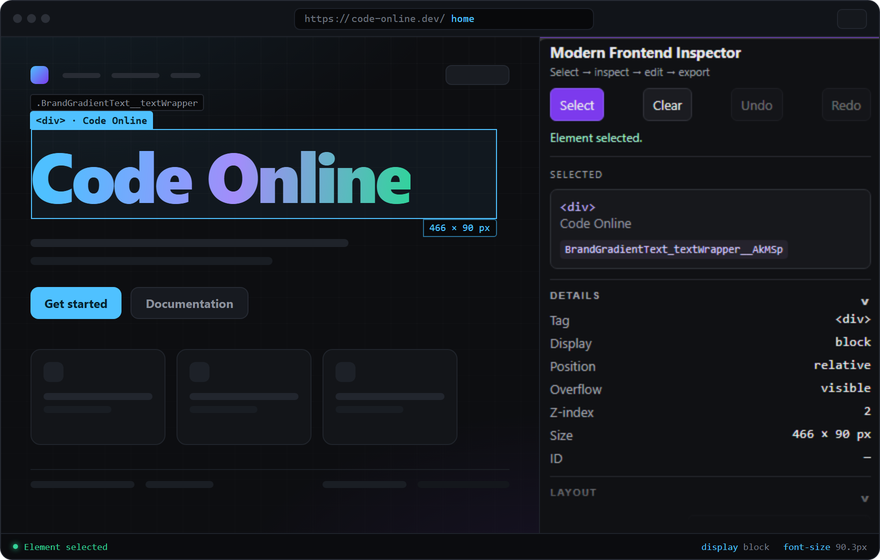Click the Modern Frontend Inspector title
The width and height of the screenshot is (880, 560).
click(645, 53)
